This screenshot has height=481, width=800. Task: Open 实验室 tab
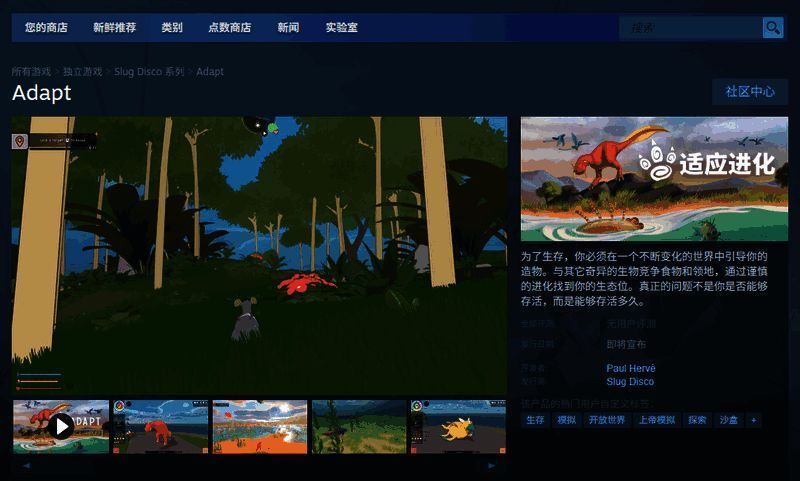341,28
